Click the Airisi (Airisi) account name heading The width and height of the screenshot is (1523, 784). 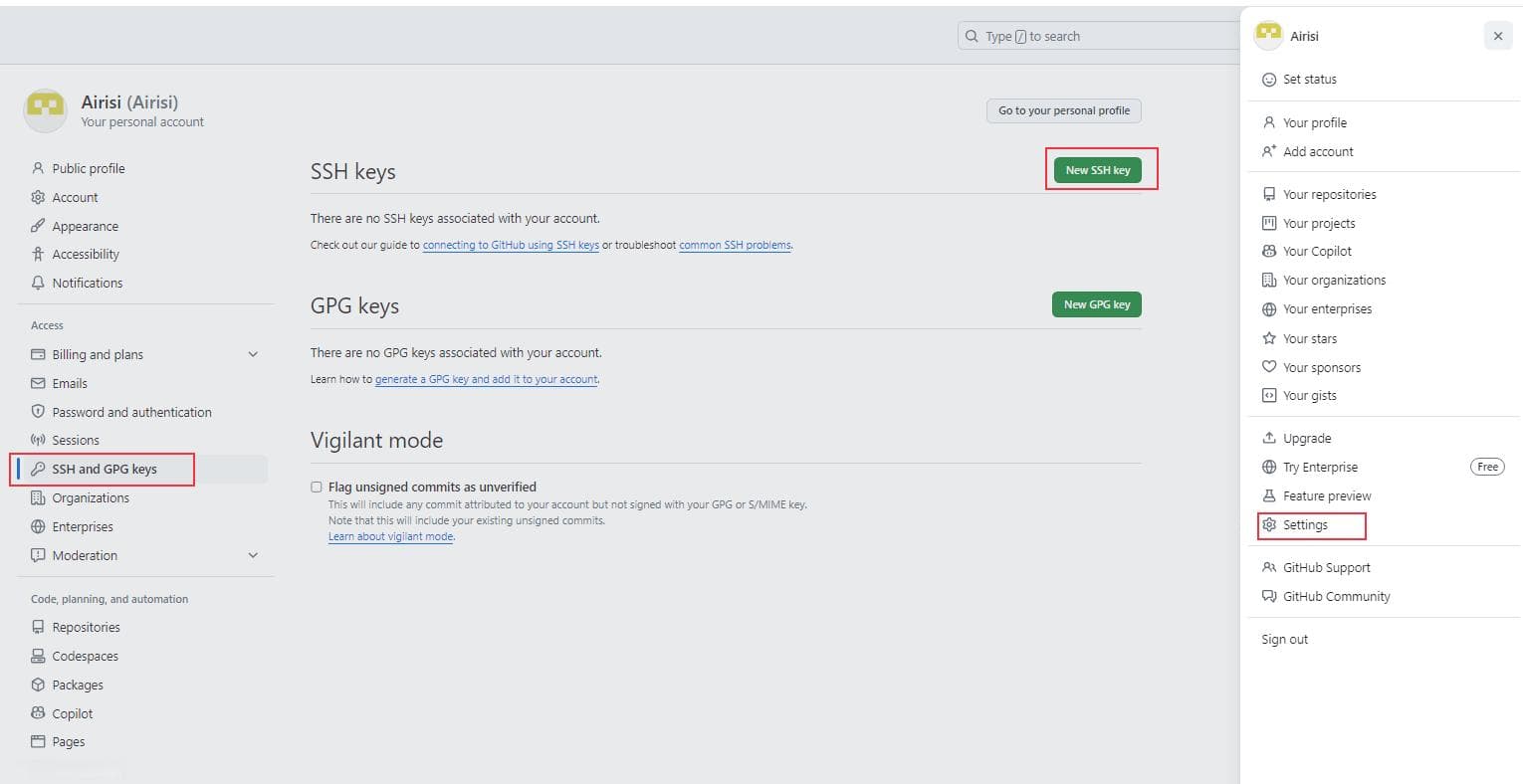click(x=129, y=101)
